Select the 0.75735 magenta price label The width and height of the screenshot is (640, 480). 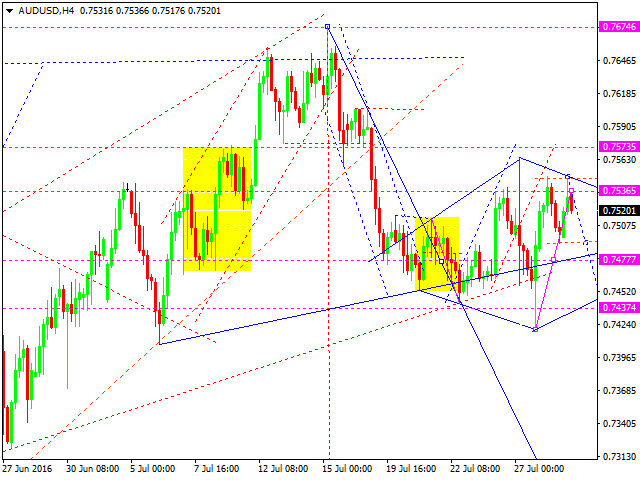[x=619, y=147]
